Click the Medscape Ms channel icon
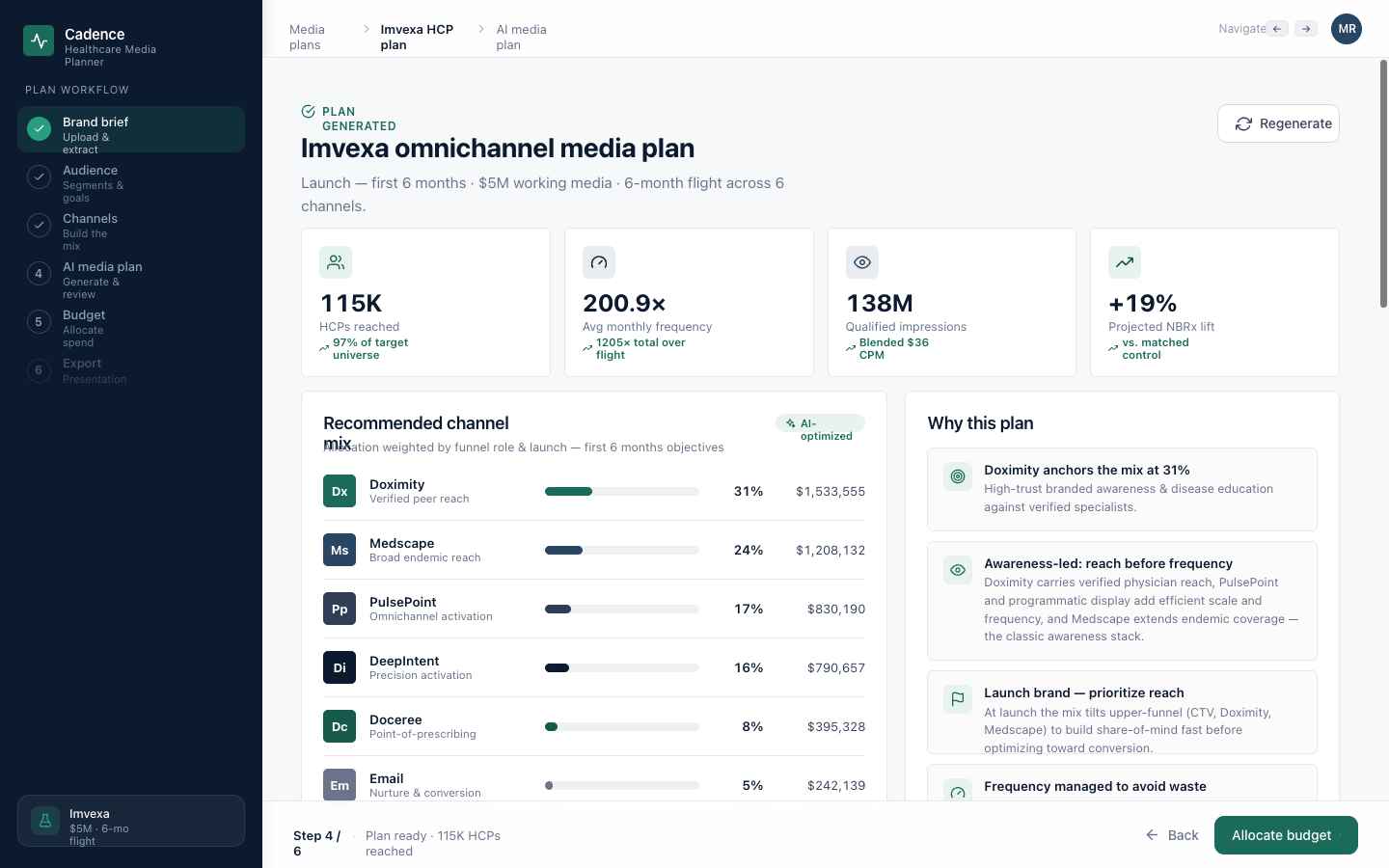The width and height of the screenshot is (1389, 868). tap(340, 550)
